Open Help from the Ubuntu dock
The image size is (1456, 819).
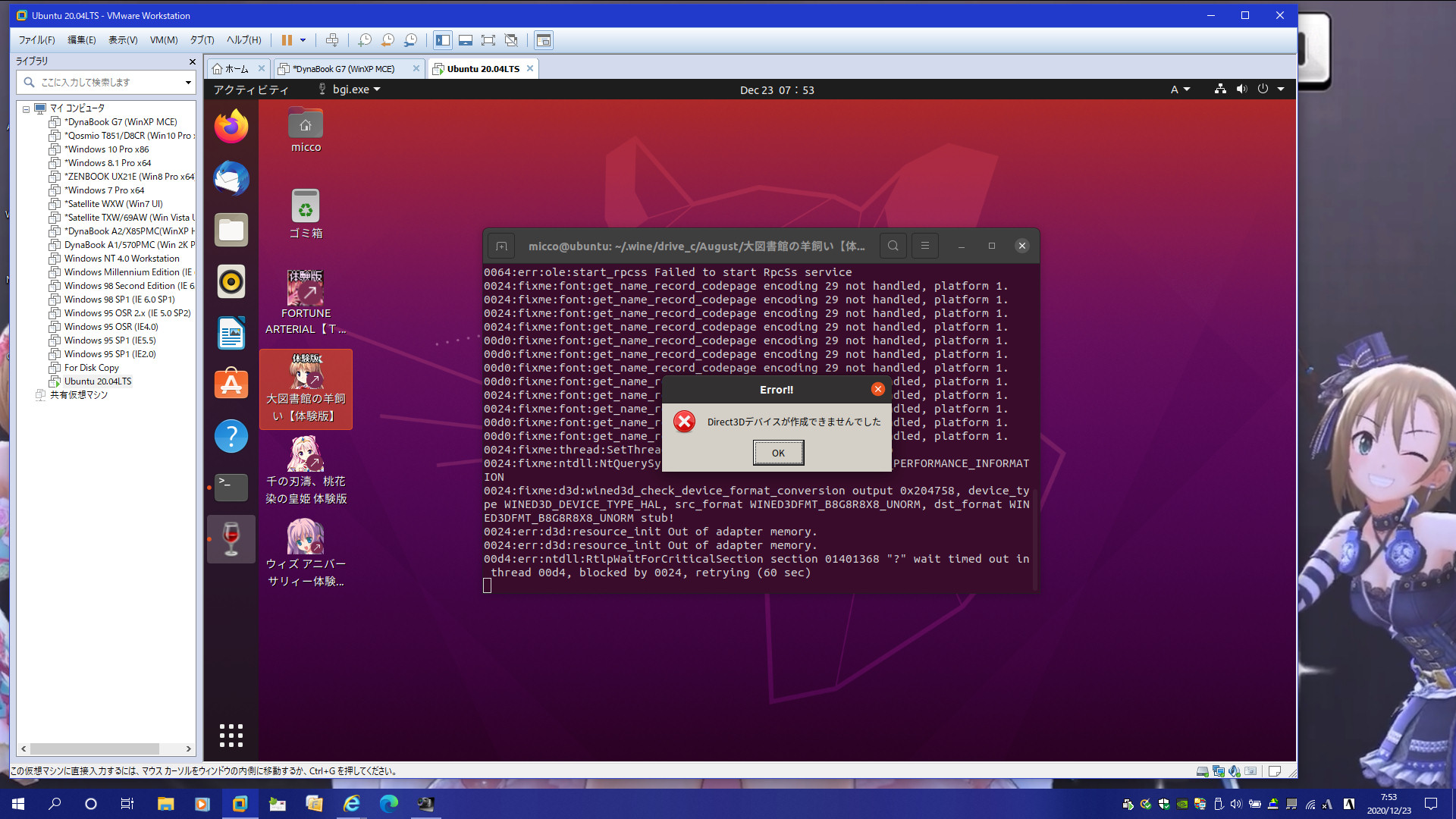pos(231,436)
